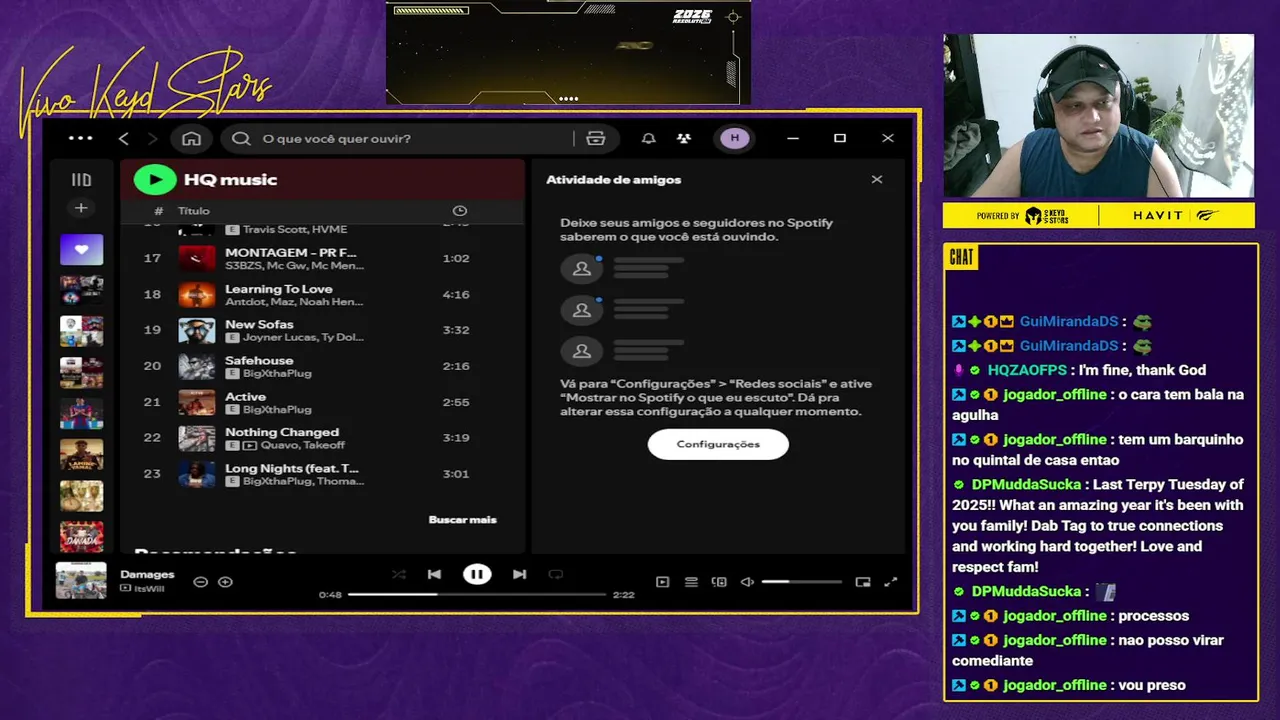Click HQZAOFPS username in chat
1280x720 pixels.
(x=1027, y=370)
